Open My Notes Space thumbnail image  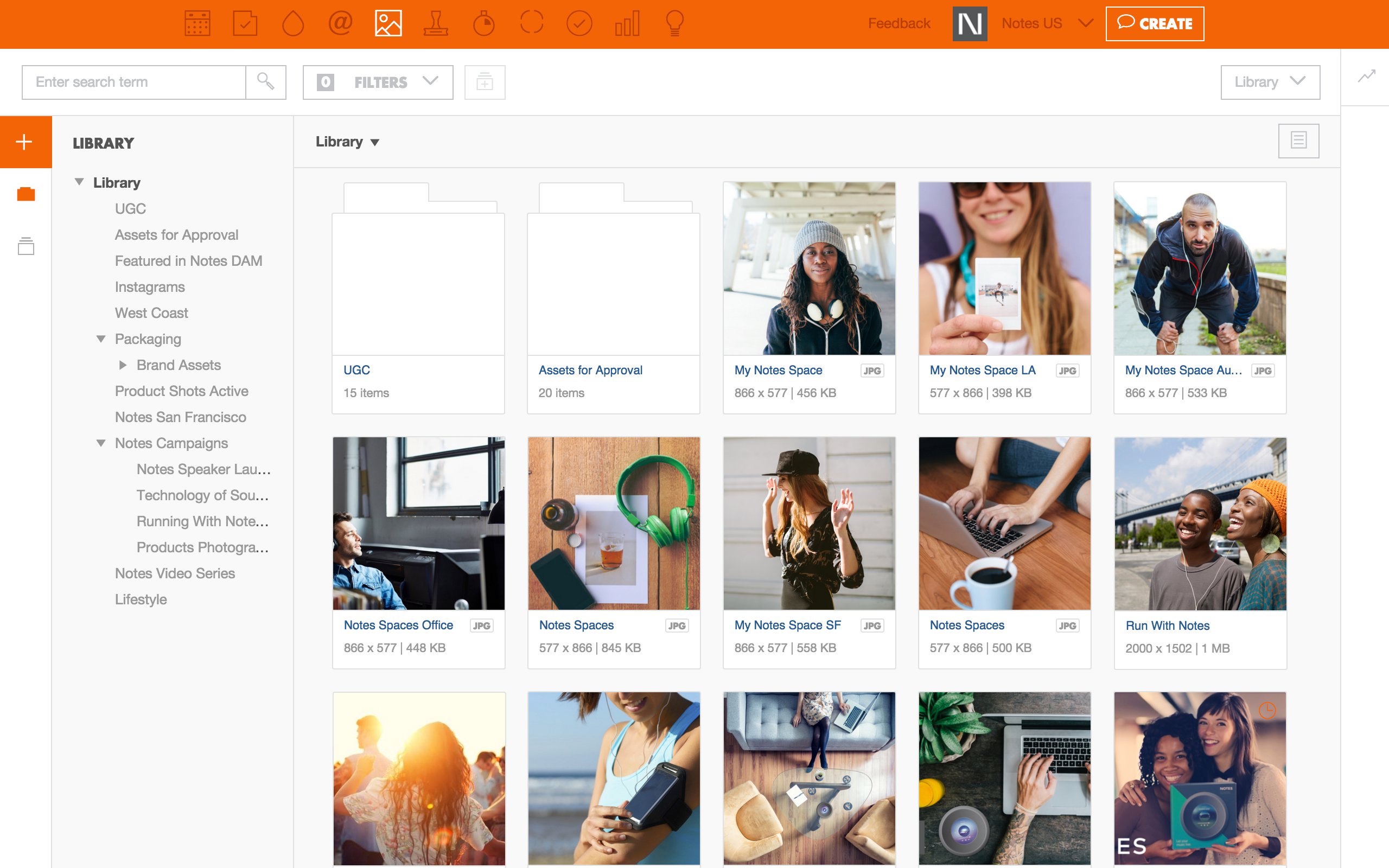pos(809,268)
